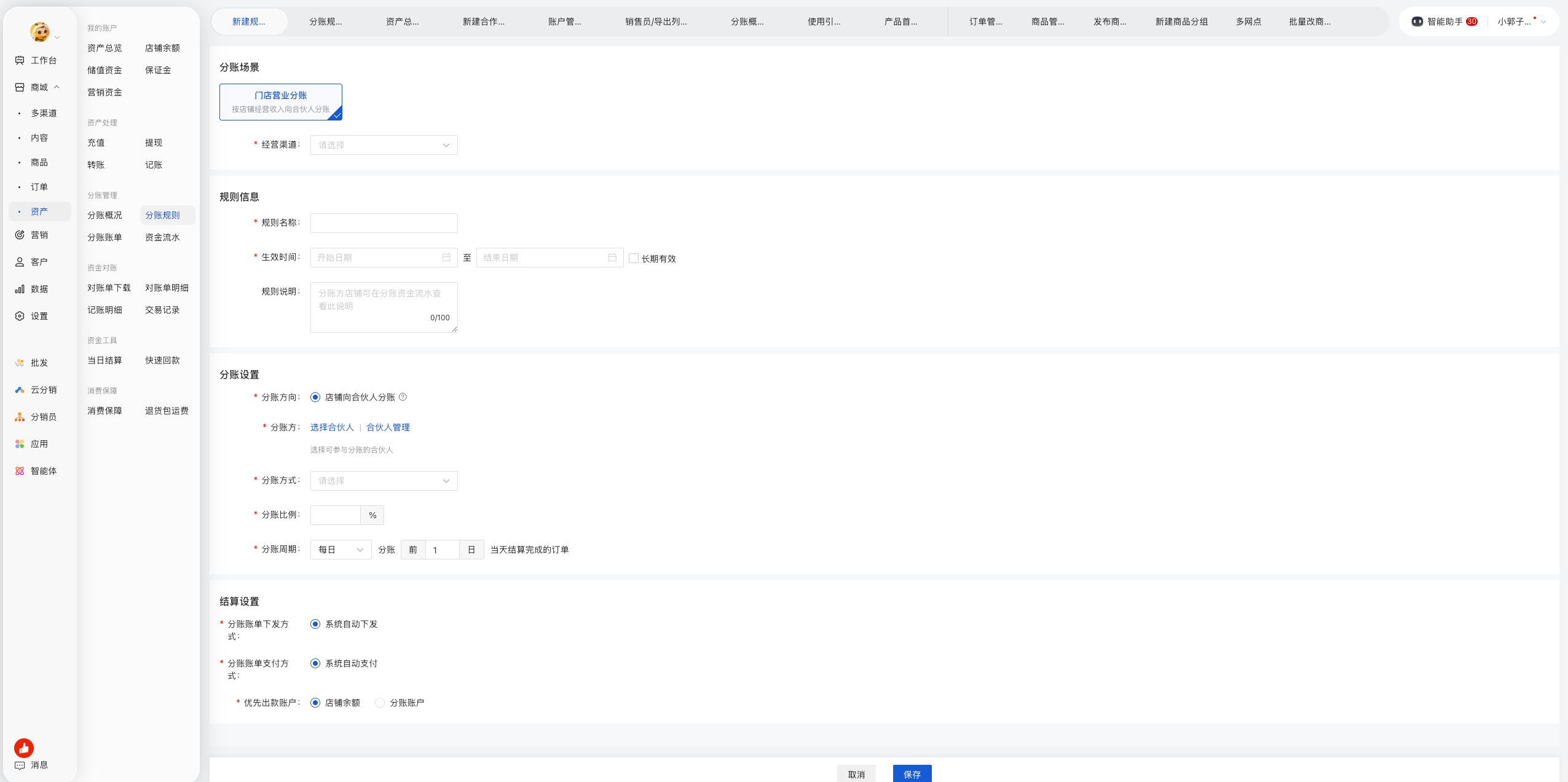Open the 数据 chart icon
Viewport: 1568px width, 782px height.
click(20, 289)
